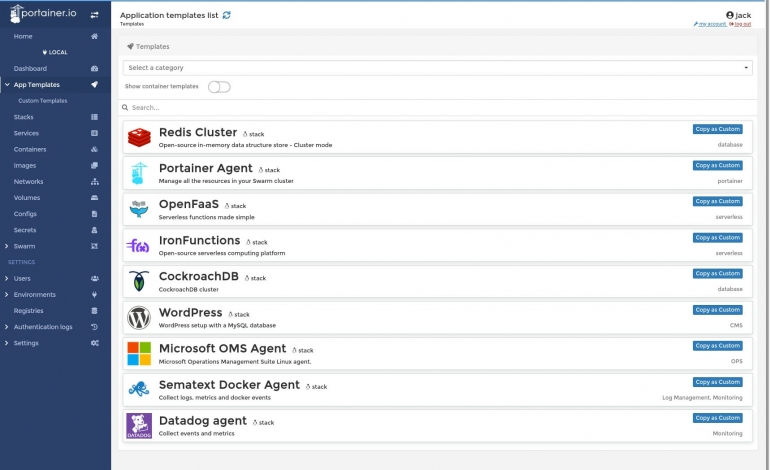Select the IronFunctions template title
This screenshot has height=470, width=770.
coord(199,241)
